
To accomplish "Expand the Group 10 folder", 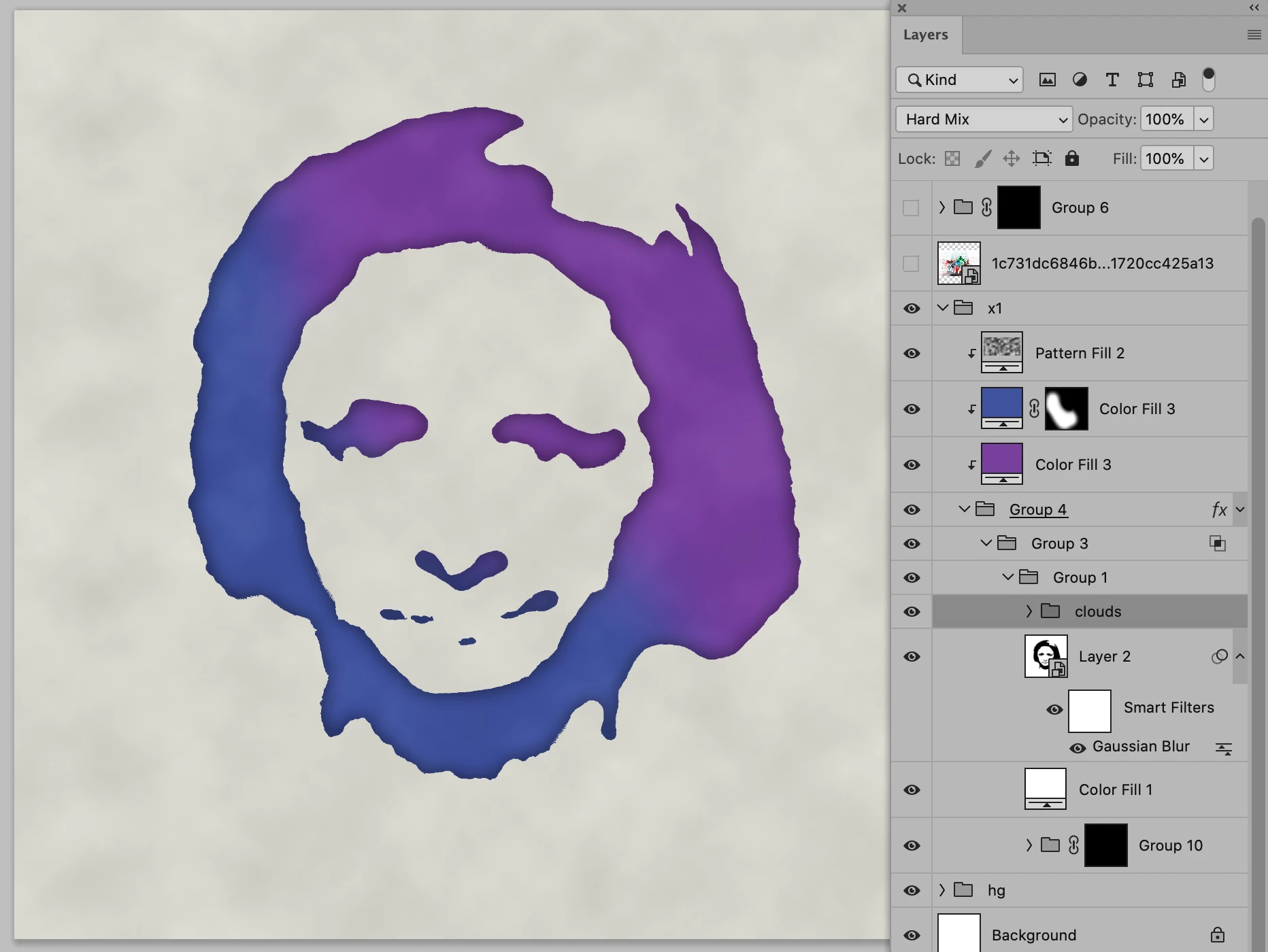I will tap(1029, 845).
